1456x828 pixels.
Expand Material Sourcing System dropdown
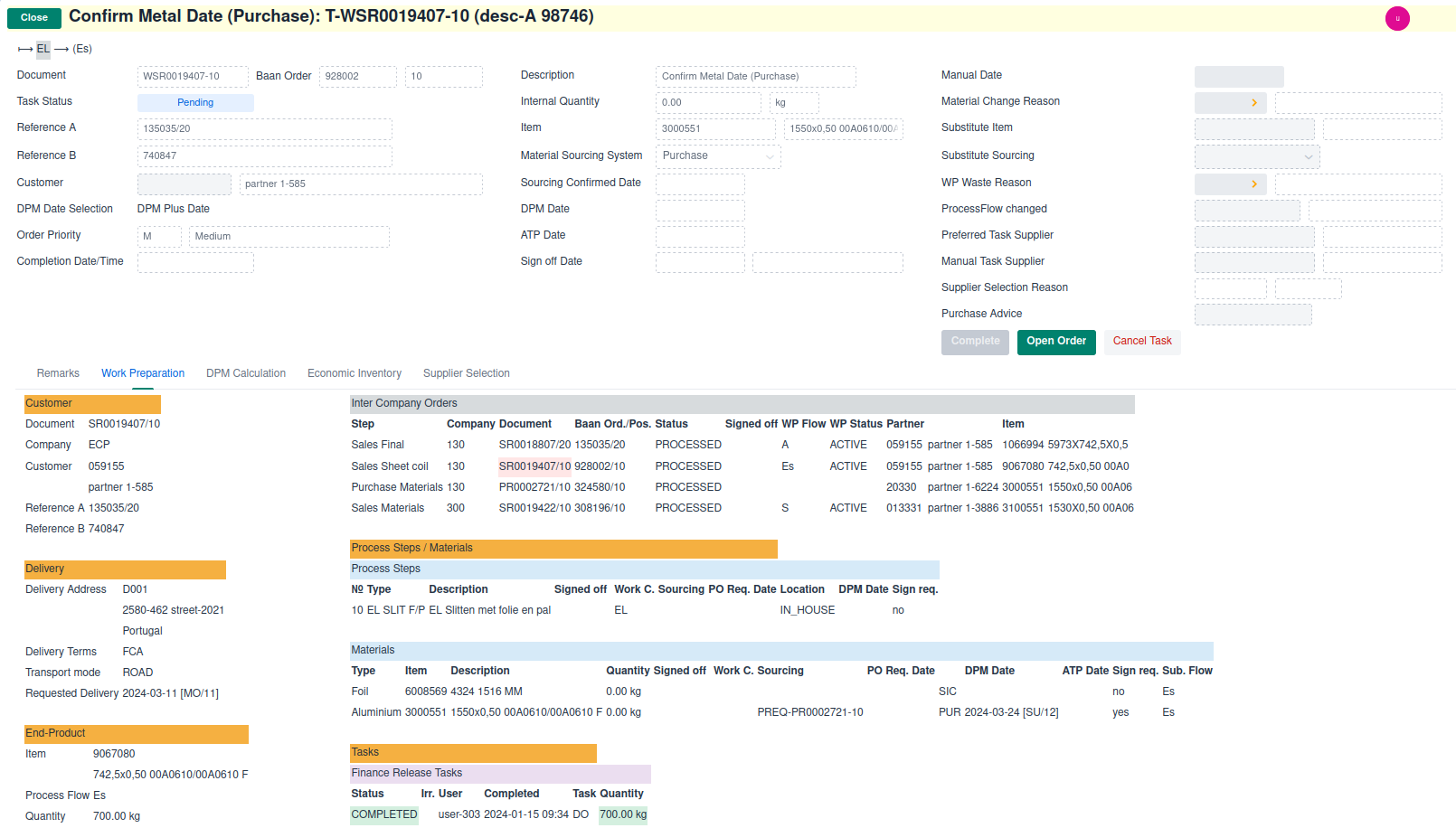pos(718,156)
